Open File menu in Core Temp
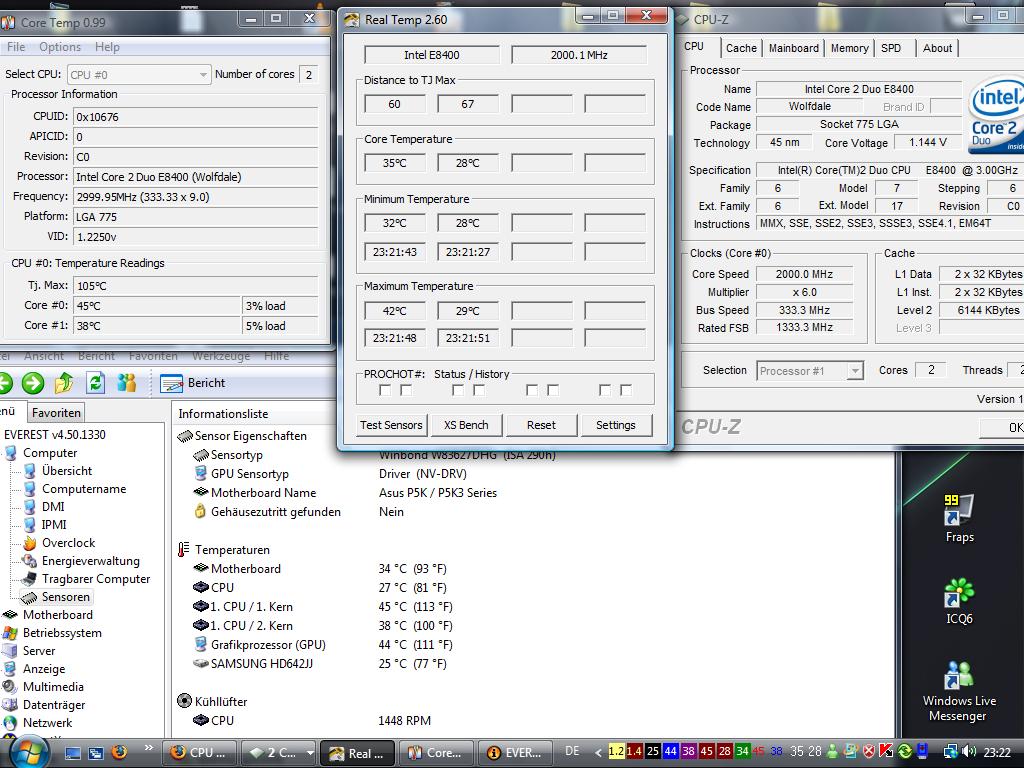Viewport: 1024px width, 768px height. (x=16, y=47)
